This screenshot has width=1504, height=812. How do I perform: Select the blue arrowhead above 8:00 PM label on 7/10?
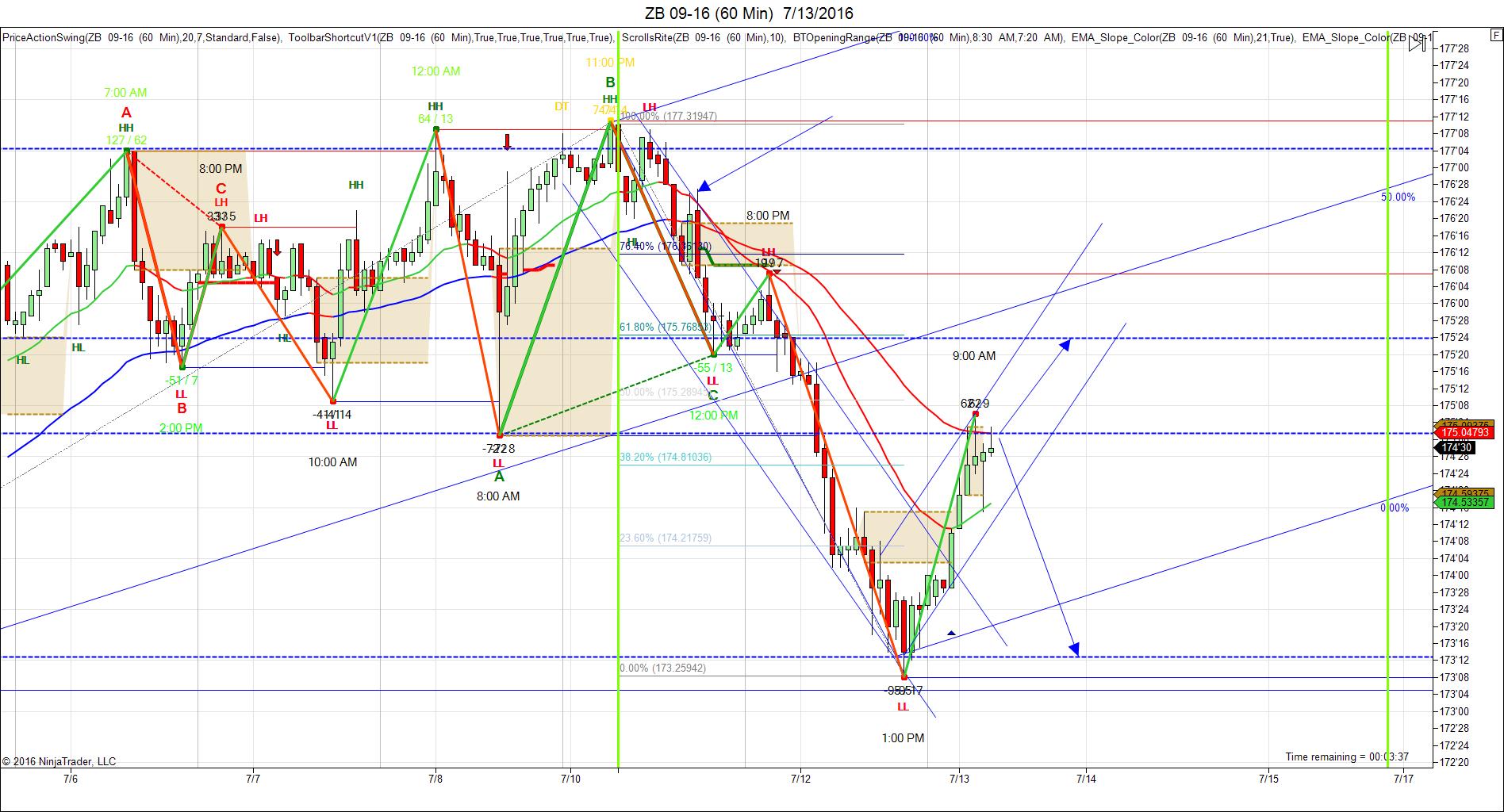[x=704, y=186]
